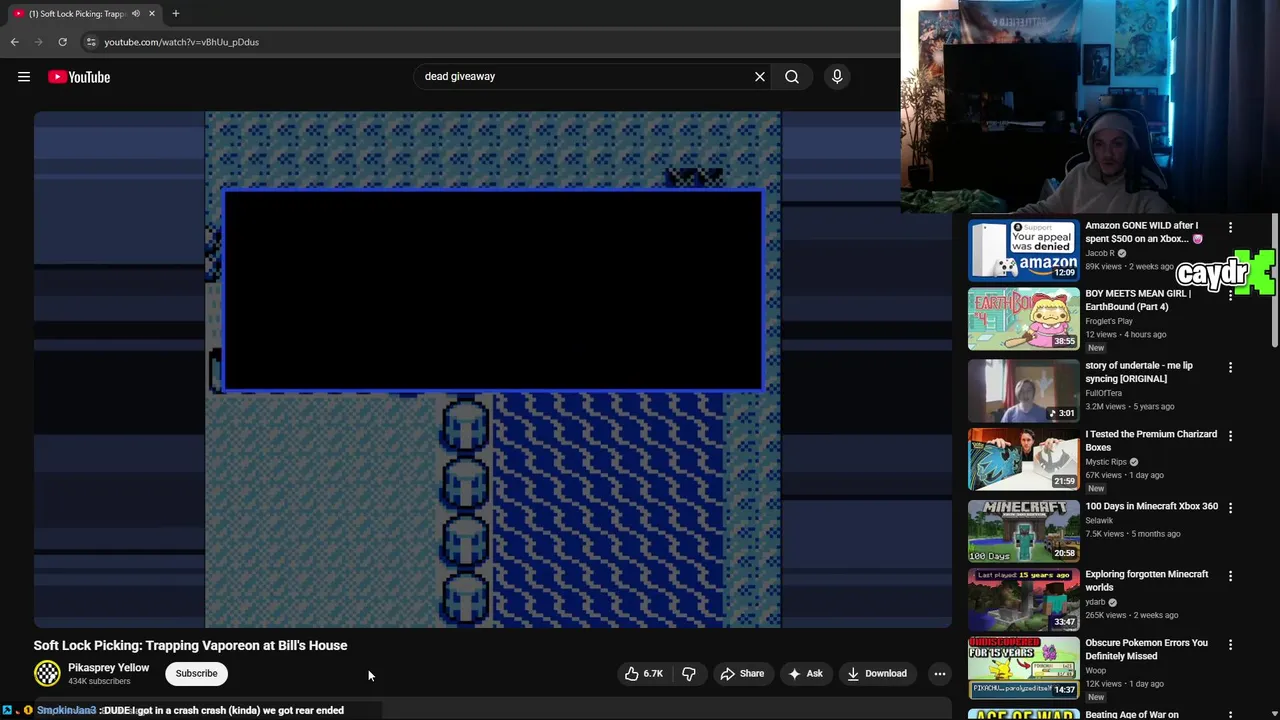Open 100 Days in Minecraft thumbnail
Screen dimensions: 1280x720
(x=1023, y=532)
